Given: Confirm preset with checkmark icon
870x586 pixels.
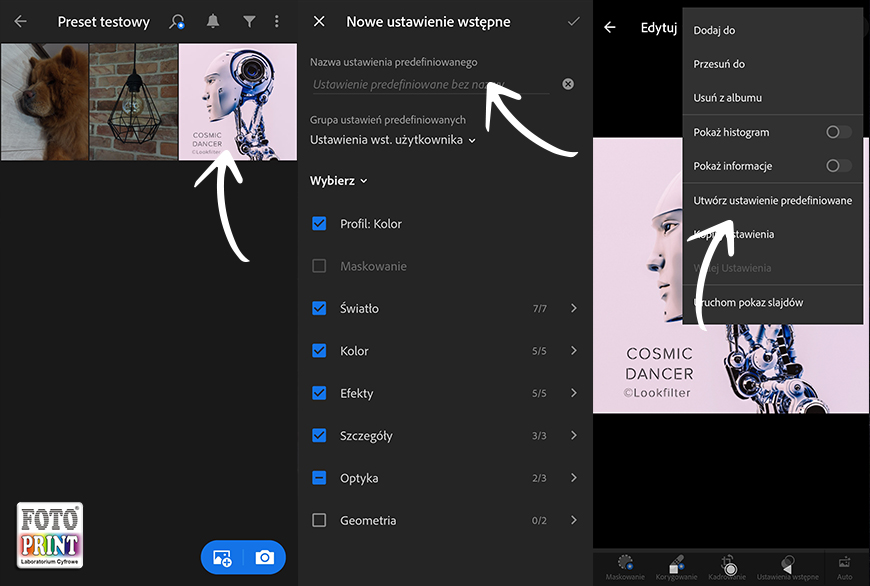Looking at the screenshot, I should [x=574, y=21].
